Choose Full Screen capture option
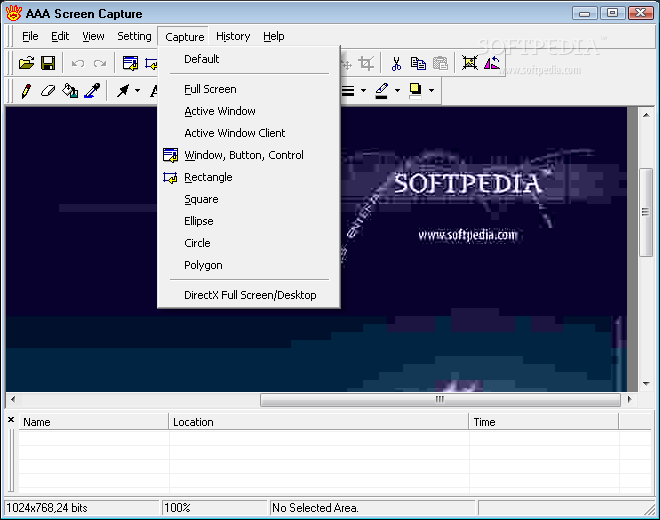This screenshot has width=660, height=520. 249,89
